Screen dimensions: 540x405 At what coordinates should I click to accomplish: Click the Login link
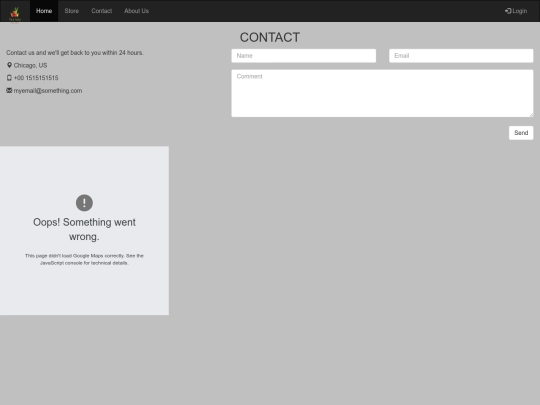pos(516,11)
